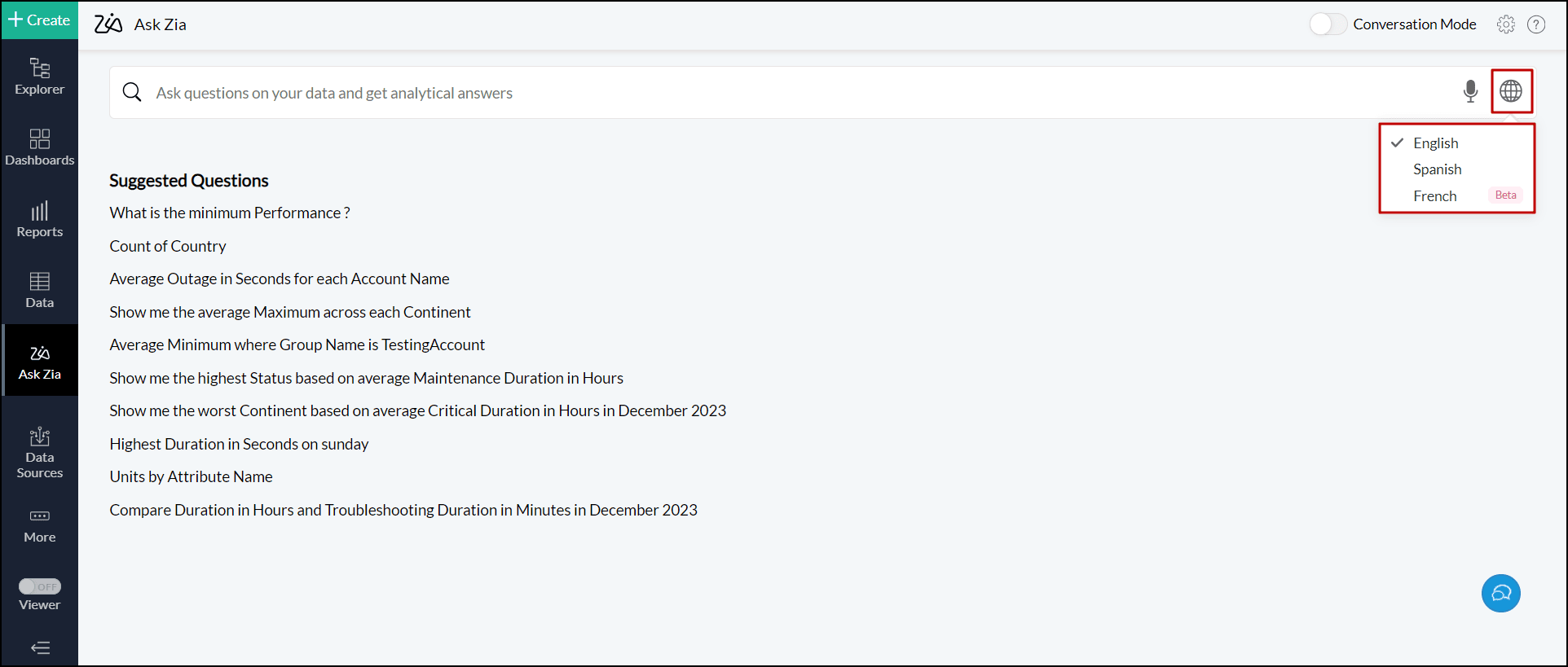Click the microphone voice input icon

(x=1470, y=91)
